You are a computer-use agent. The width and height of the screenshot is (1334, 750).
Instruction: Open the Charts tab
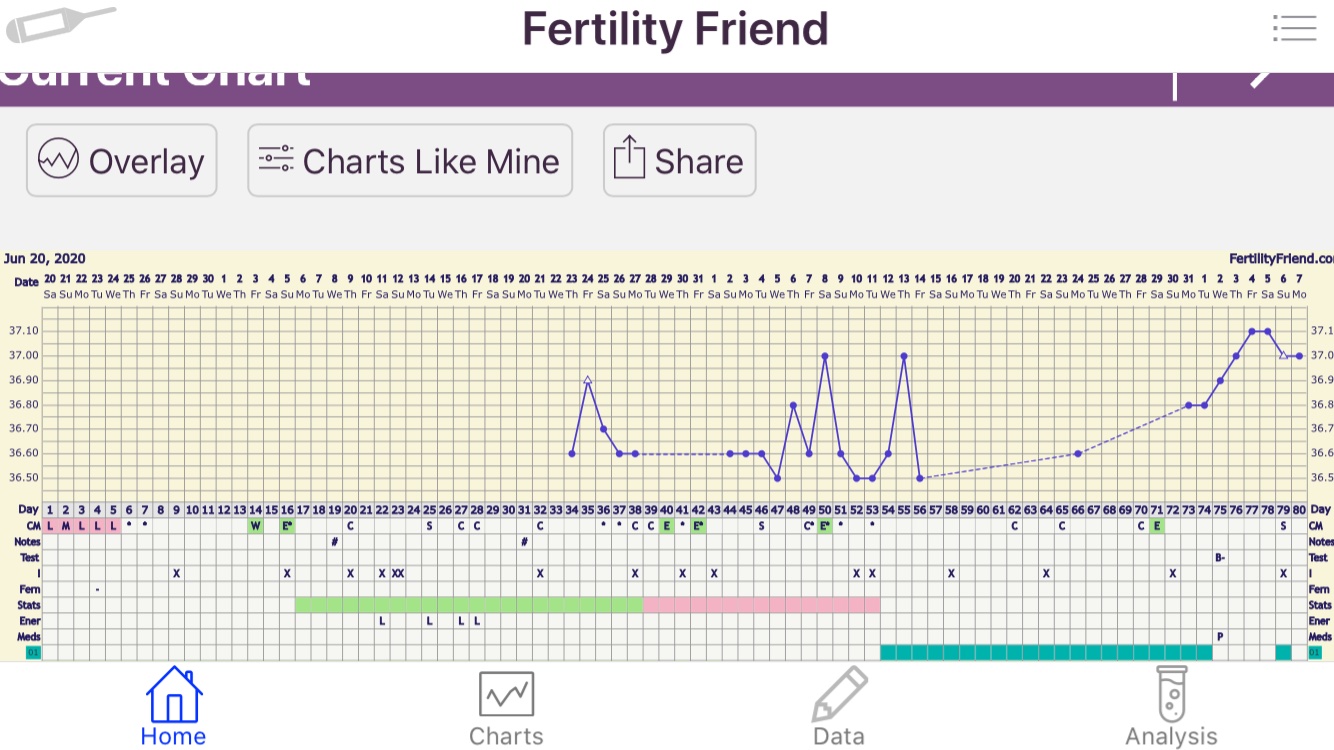(506, 708)
